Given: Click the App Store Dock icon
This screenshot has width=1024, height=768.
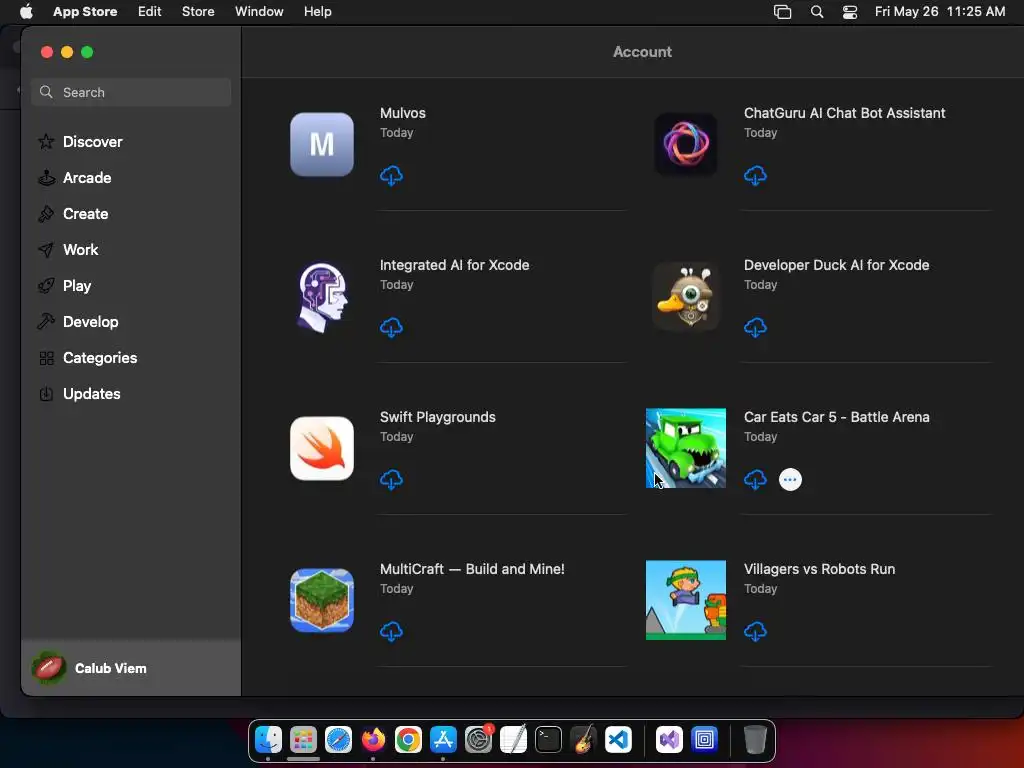Looking at the screenshot, I should click(x=443, y=740).
